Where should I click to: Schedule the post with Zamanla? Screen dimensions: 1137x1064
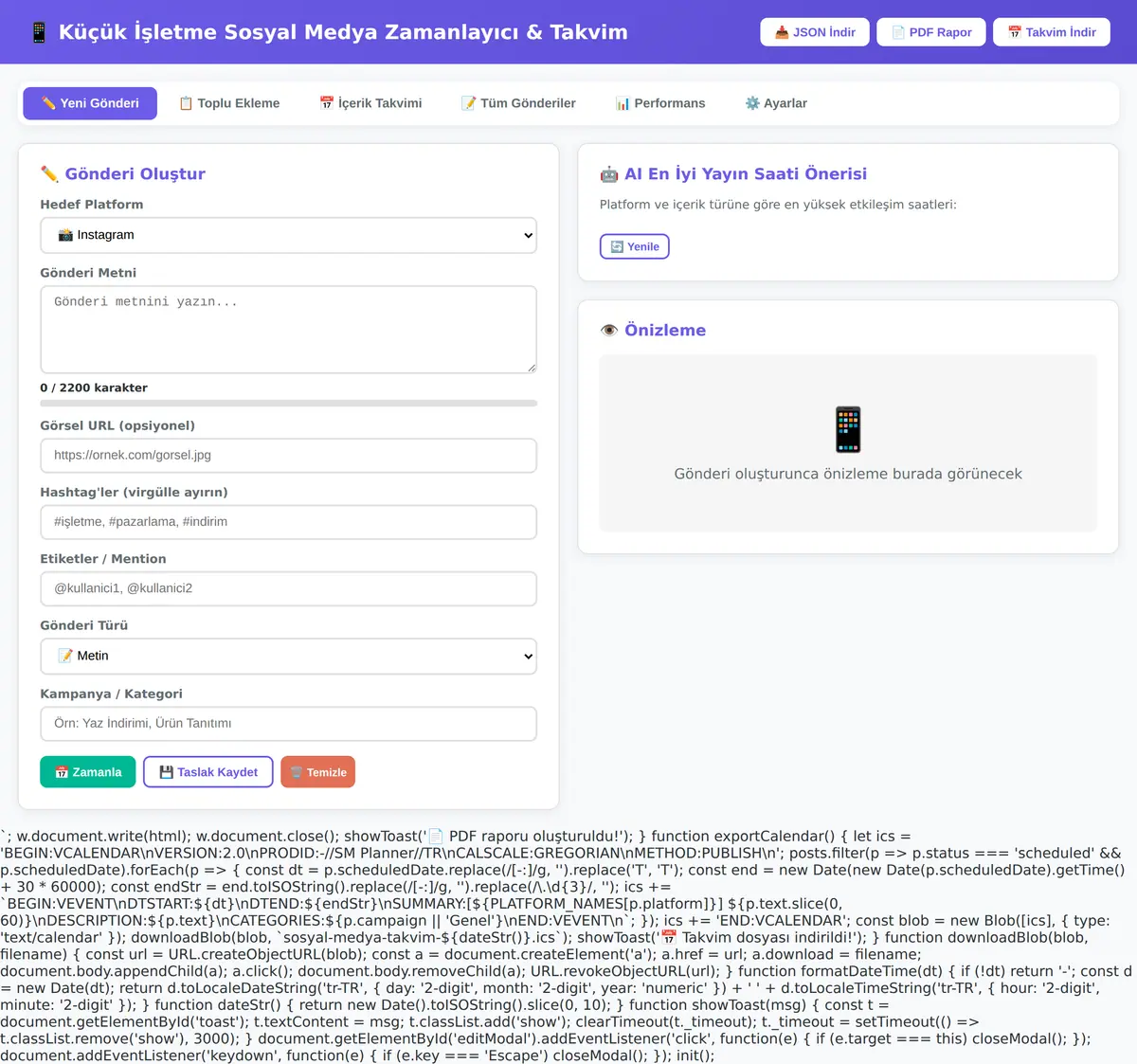click(88, 772)
